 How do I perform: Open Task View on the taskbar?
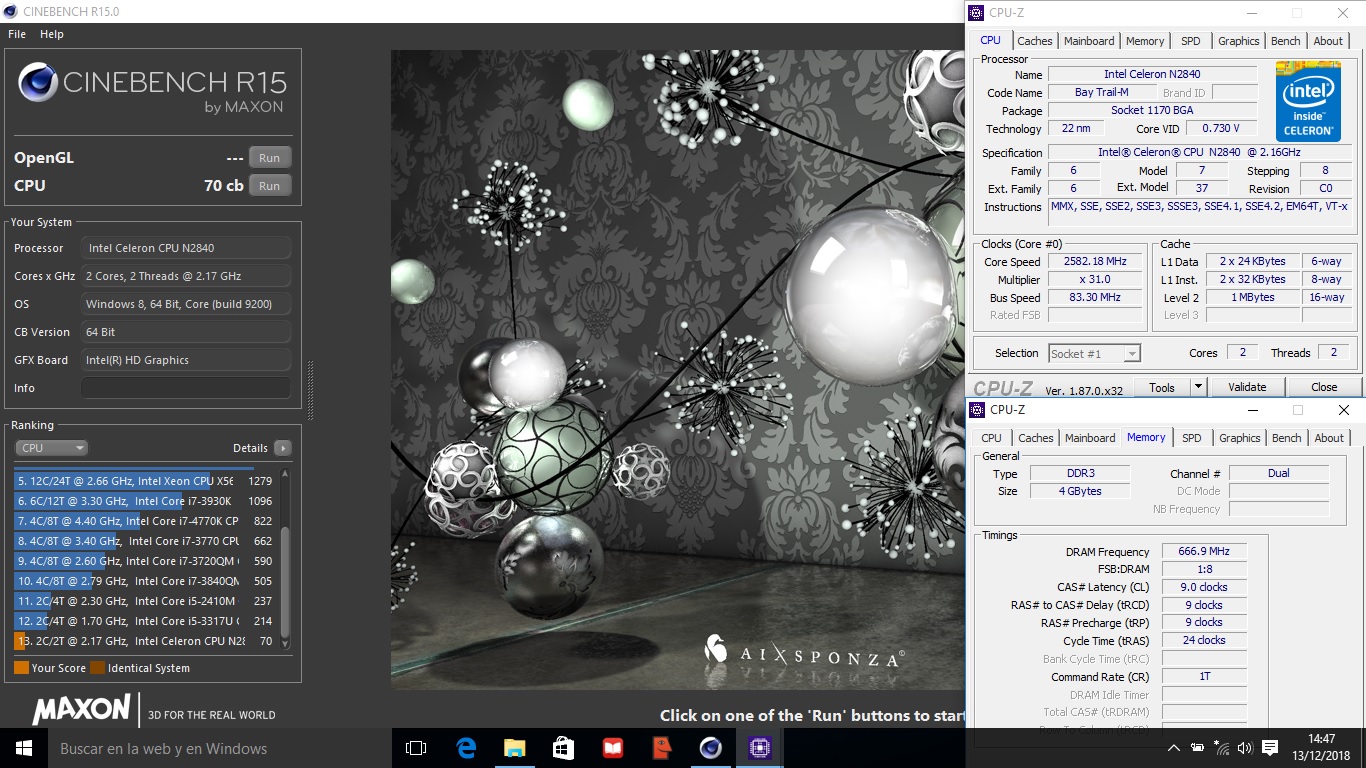(416, 748)
